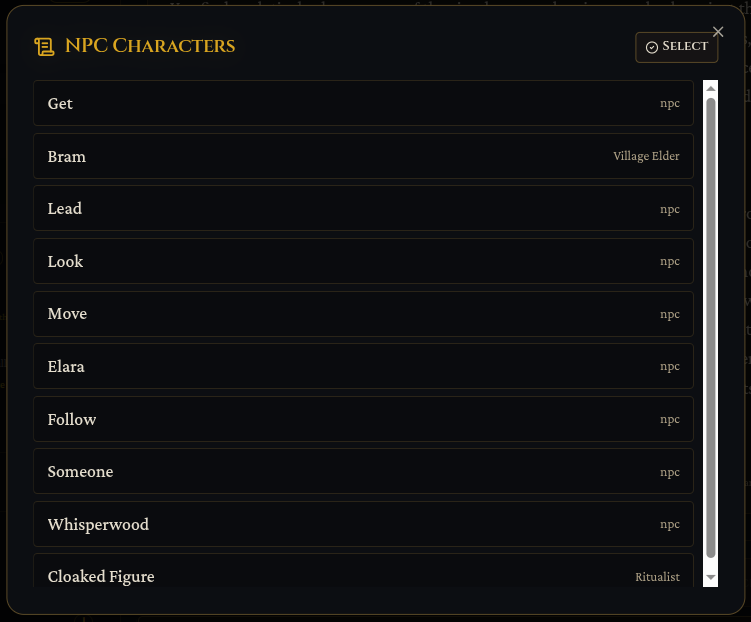
Task: Click the checkmark icon in Select button
Action: [x=652, y=47]
